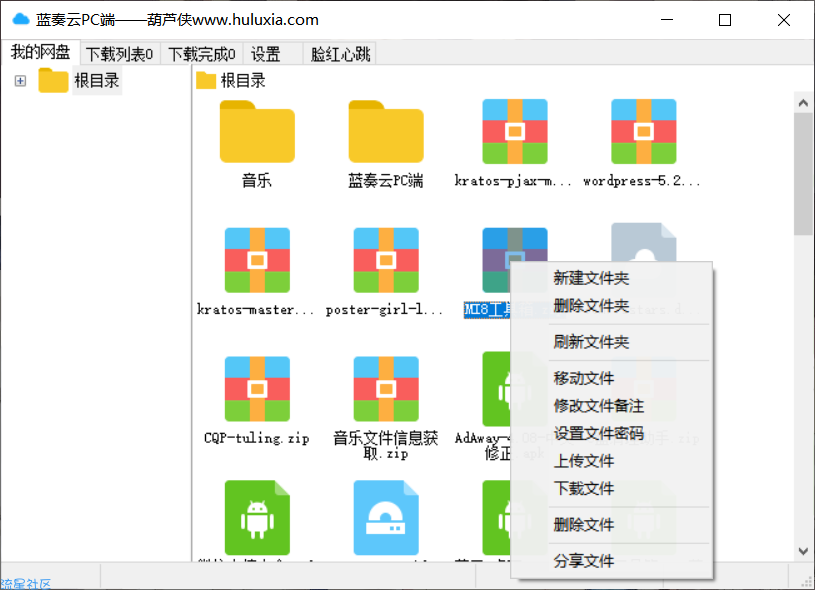
Task: Select the poster-girl-l... archive icon
Action: (x=386, y=260)
